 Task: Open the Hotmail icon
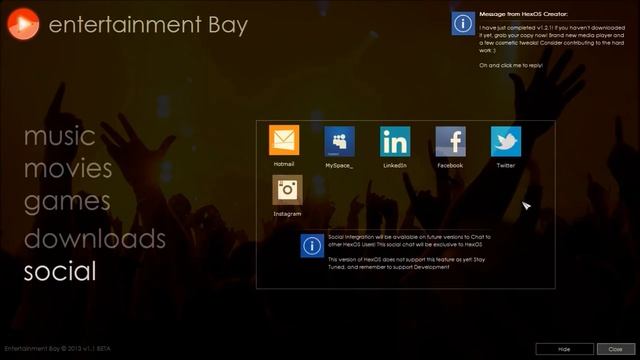284,140
